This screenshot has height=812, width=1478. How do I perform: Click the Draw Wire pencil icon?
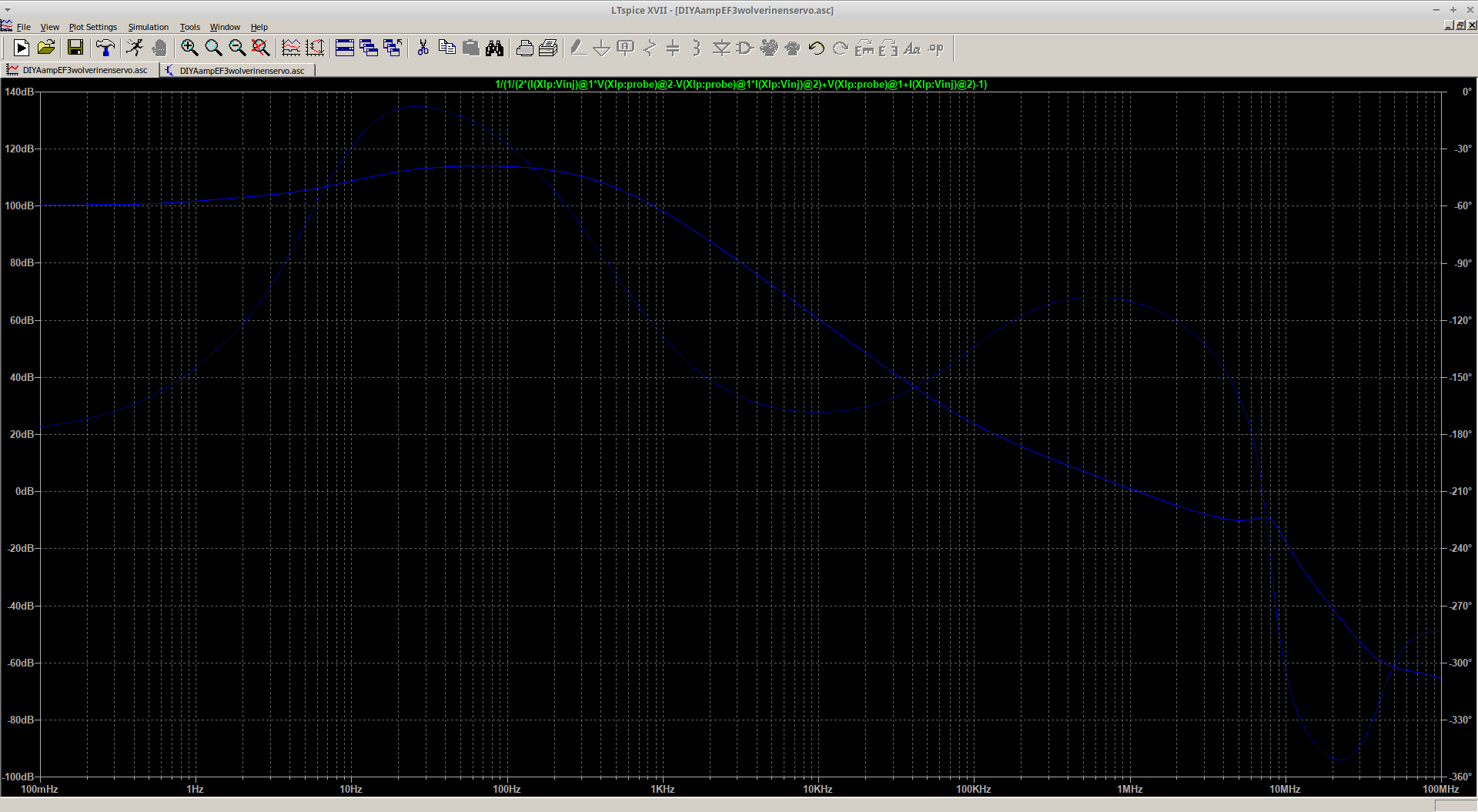[x=578, y=48]
